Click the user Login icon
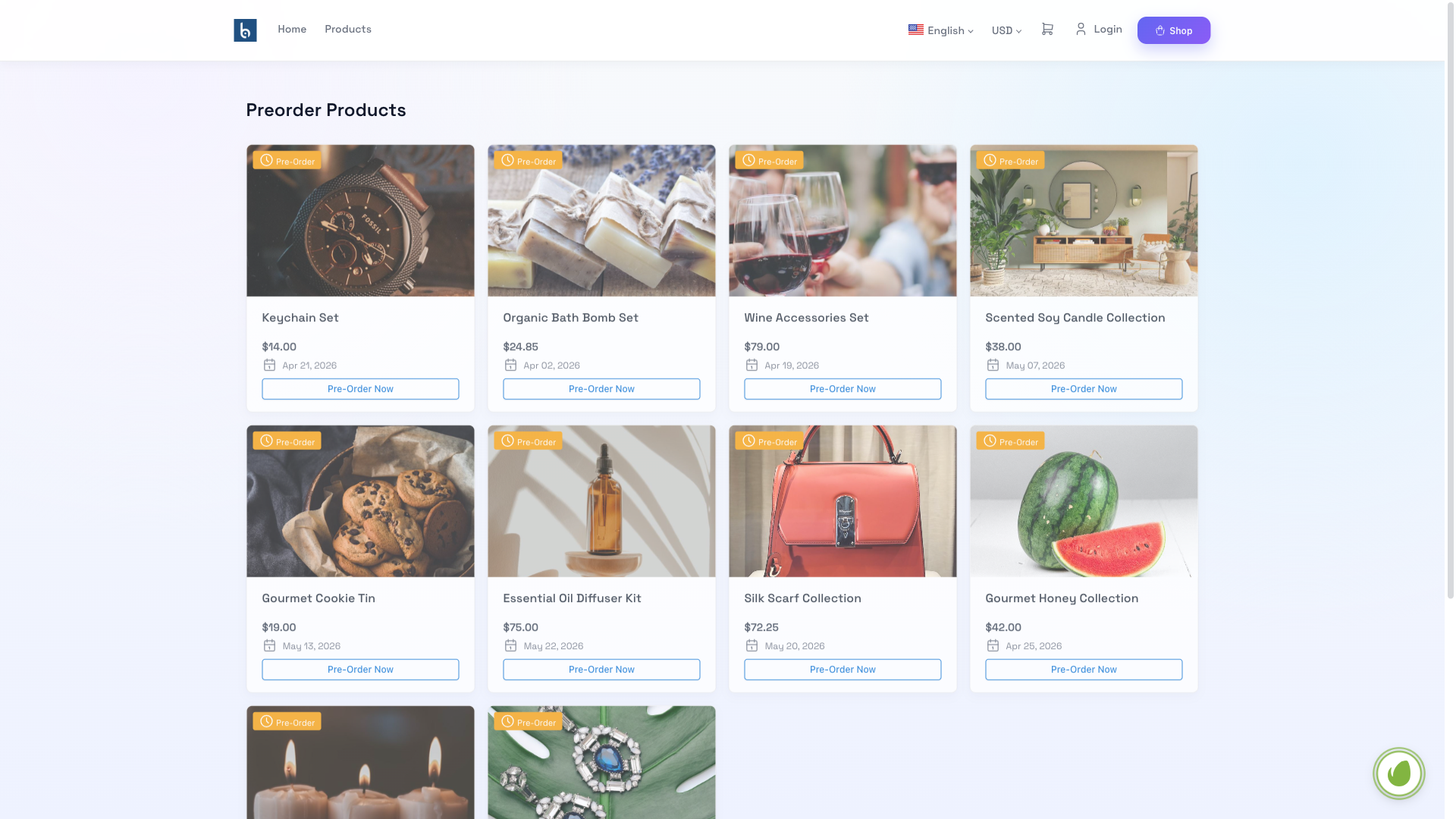This screenshot has width=1456, height=819. click(1081, 29)
